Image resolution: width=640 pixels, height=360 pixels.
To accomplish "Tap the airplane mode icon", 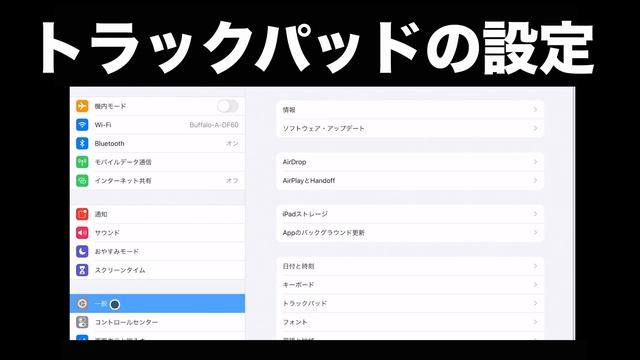I will 82,106.
